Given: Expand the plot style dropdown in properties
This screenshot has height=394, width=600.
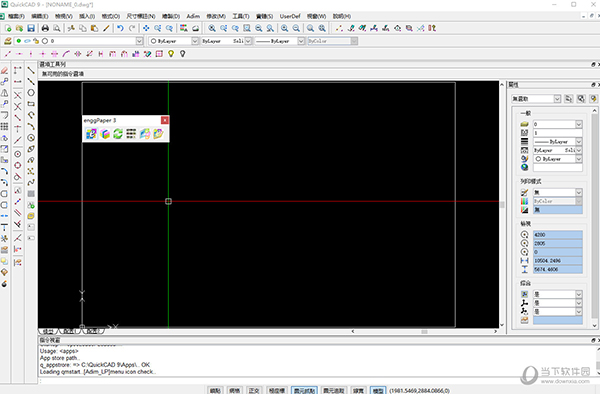Looking at the screenshot, I should click(579, 192).
